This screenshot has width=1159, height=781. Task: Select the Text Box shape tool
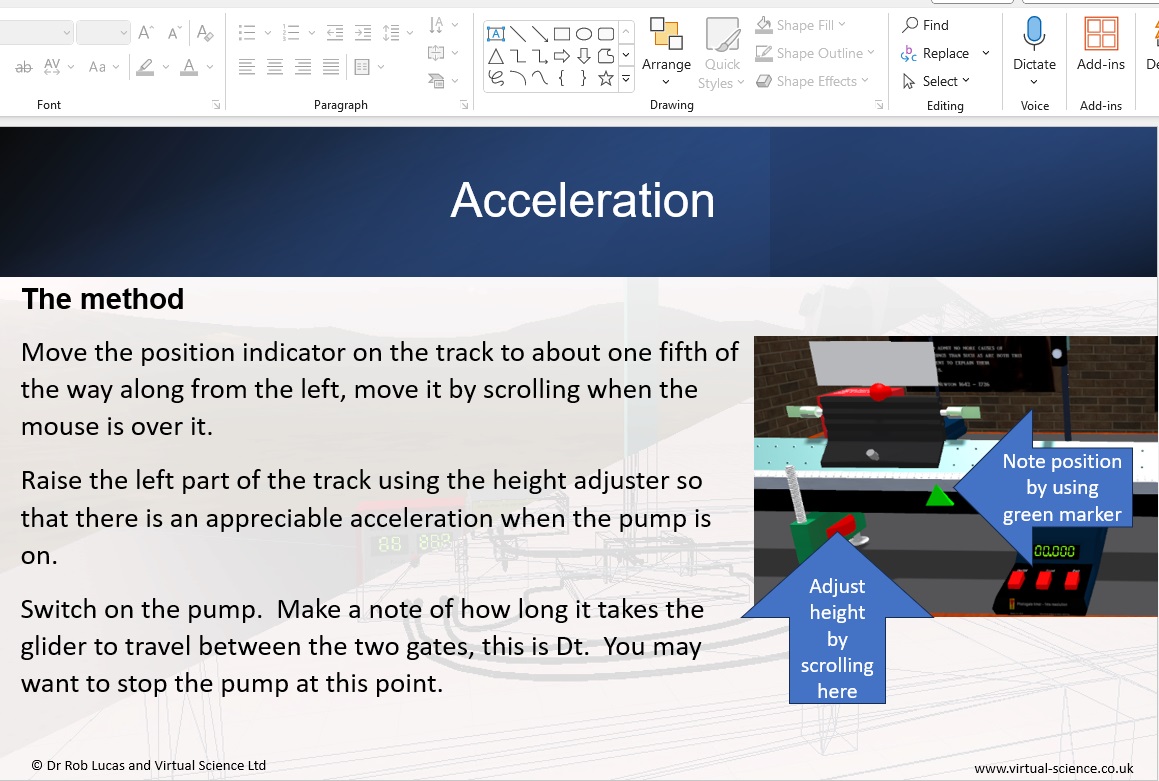[x=496, y=33]
